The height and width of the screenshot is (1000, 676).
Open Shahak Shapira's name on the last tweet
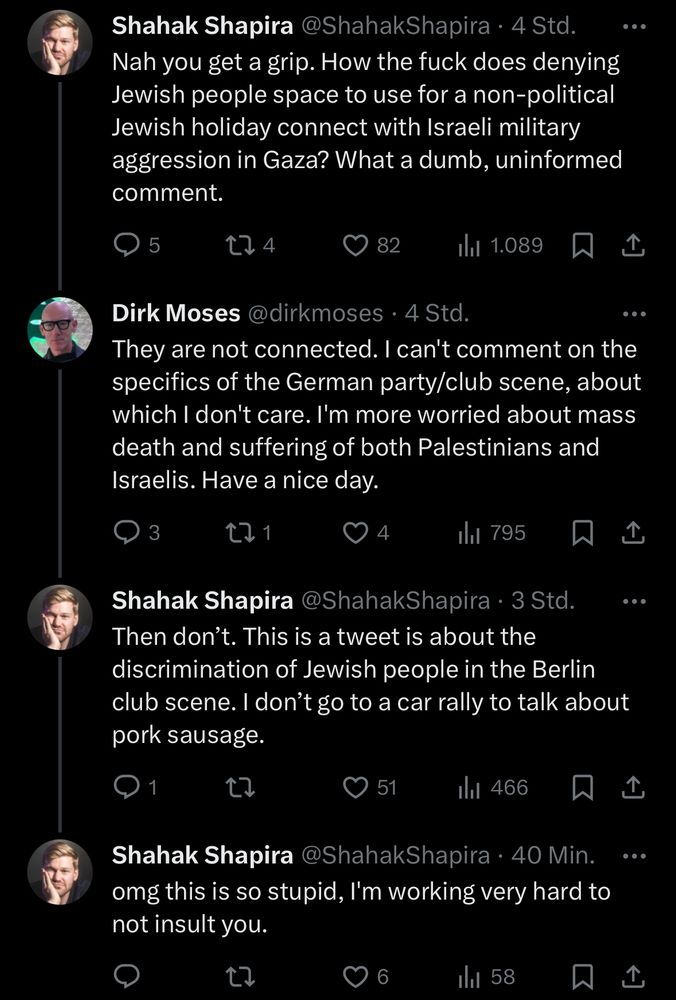pyautogui.click(x=201, y=855)
